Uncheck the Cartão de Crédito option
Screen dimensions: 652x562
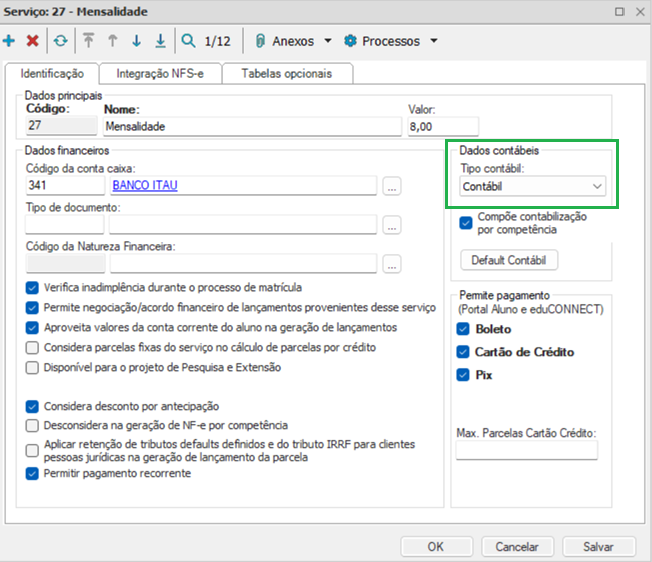coord(463,352)
